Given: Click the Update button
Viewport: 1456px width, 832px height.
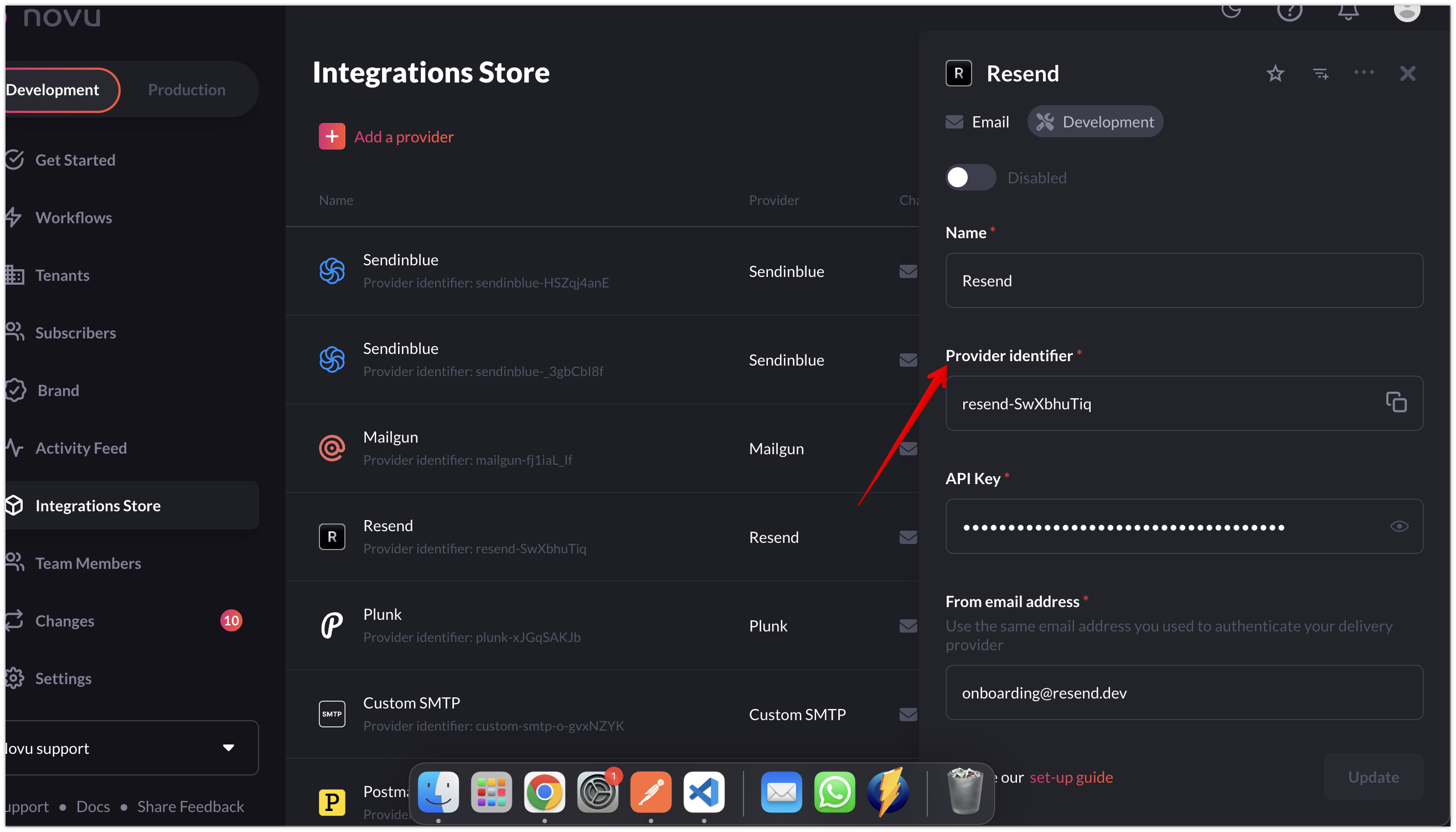Looking at the screenshot, I should [x=1373, y=777].
